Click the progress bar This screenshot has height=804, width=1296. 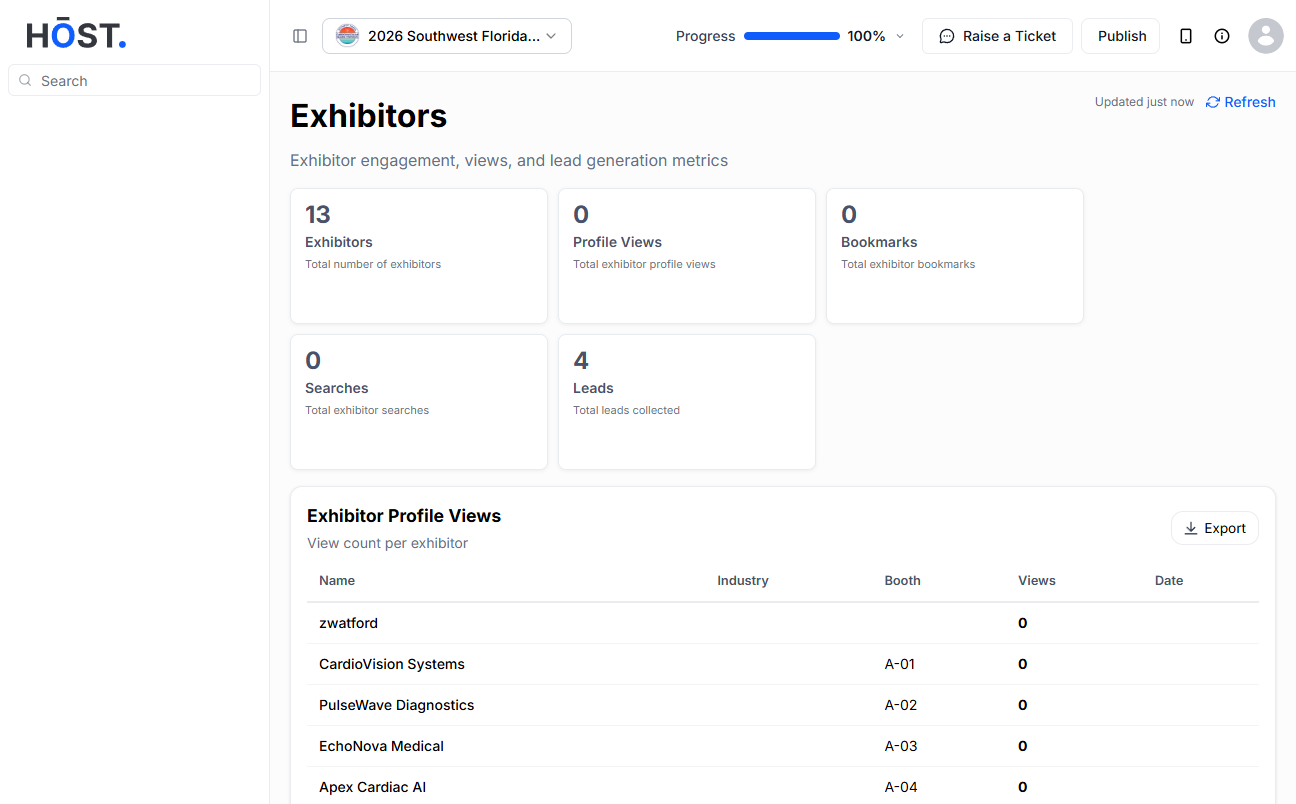pos(792,36)
